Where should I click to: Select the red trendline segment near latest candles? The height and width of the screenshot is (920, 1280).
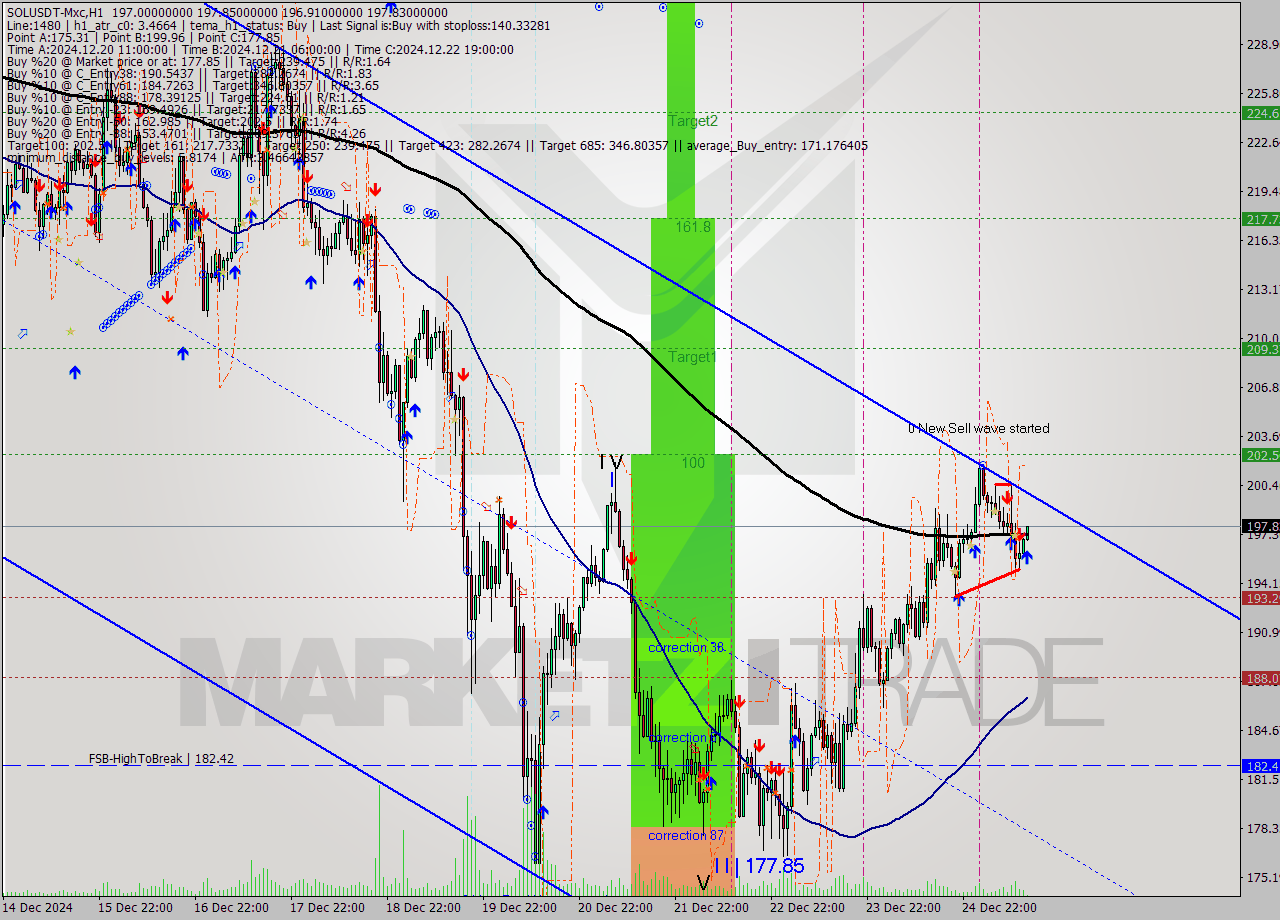[987, 583]
